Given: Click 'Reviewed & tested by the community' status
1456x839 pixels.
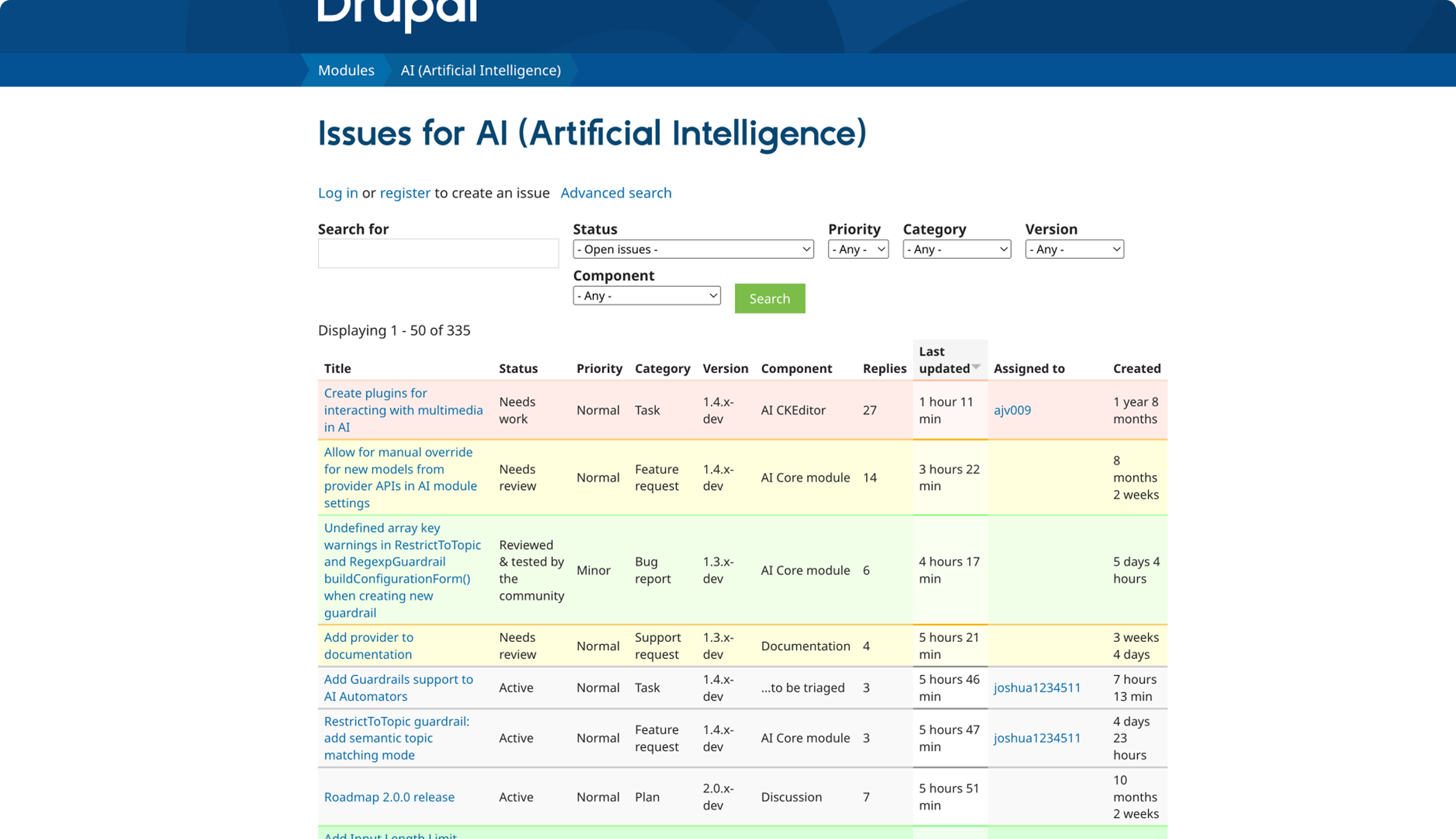Looking at the screenshot, I should [x=531, y=570].
